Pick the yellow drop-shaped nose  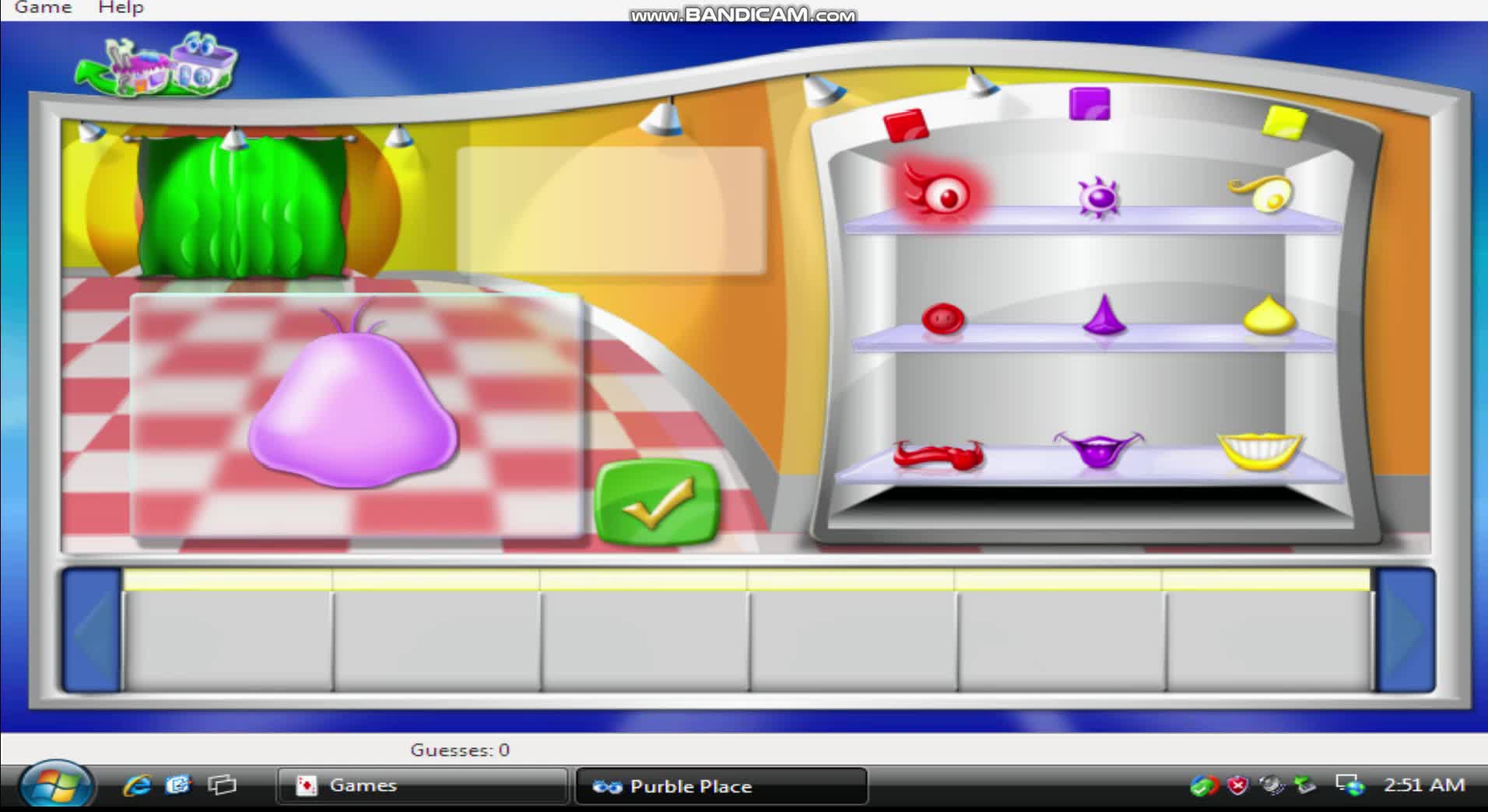1269,316
